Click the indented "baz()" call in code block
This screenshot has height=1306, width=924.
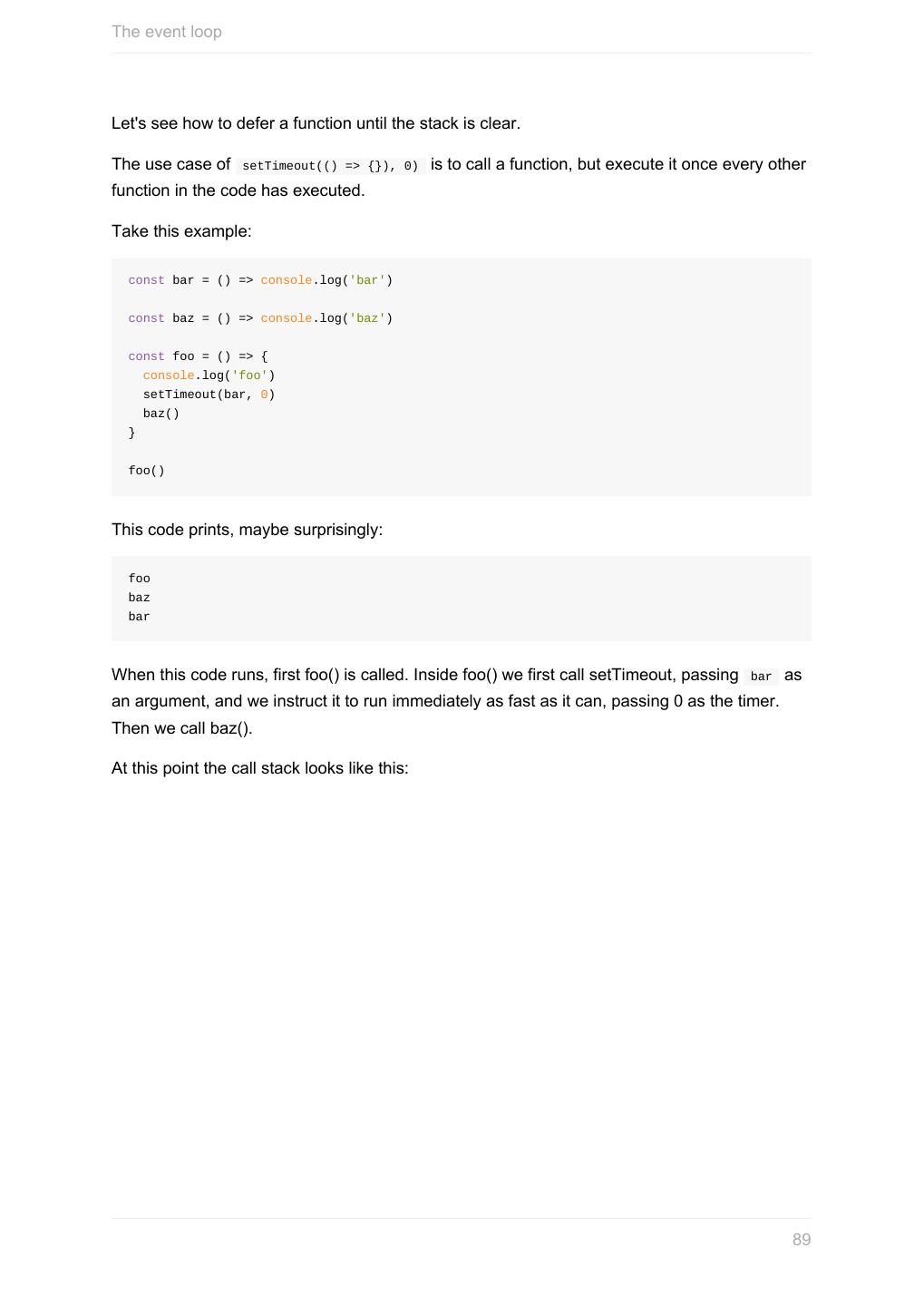pyautogui.click(x=160, y=414)
